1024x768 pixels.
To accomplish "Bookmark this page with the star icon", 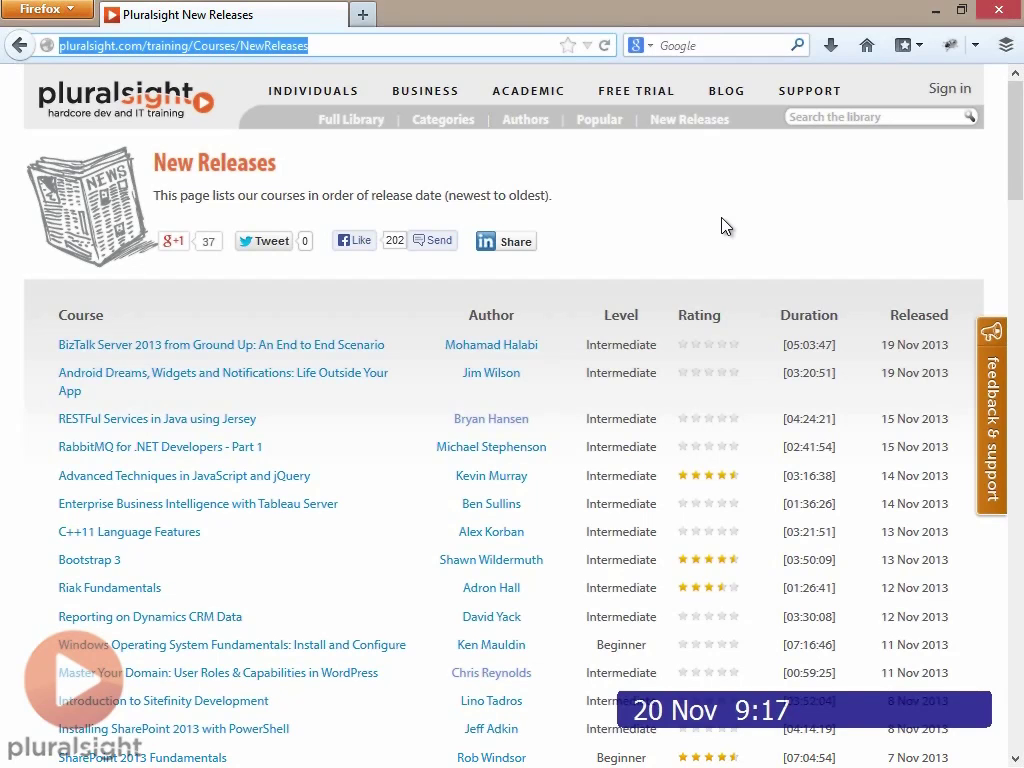I will click(x=568, y=45).
